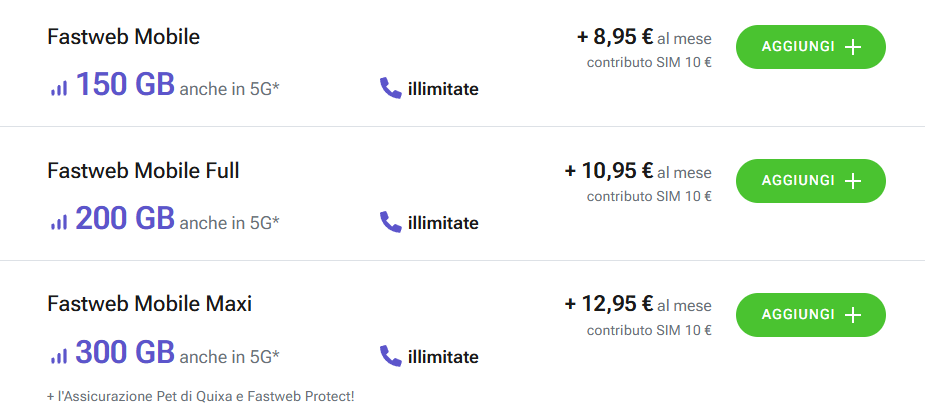Click the phone icon in Fastweb Mobile Maxi row
The width and height of the screenshot is (925, 420).
391,356
